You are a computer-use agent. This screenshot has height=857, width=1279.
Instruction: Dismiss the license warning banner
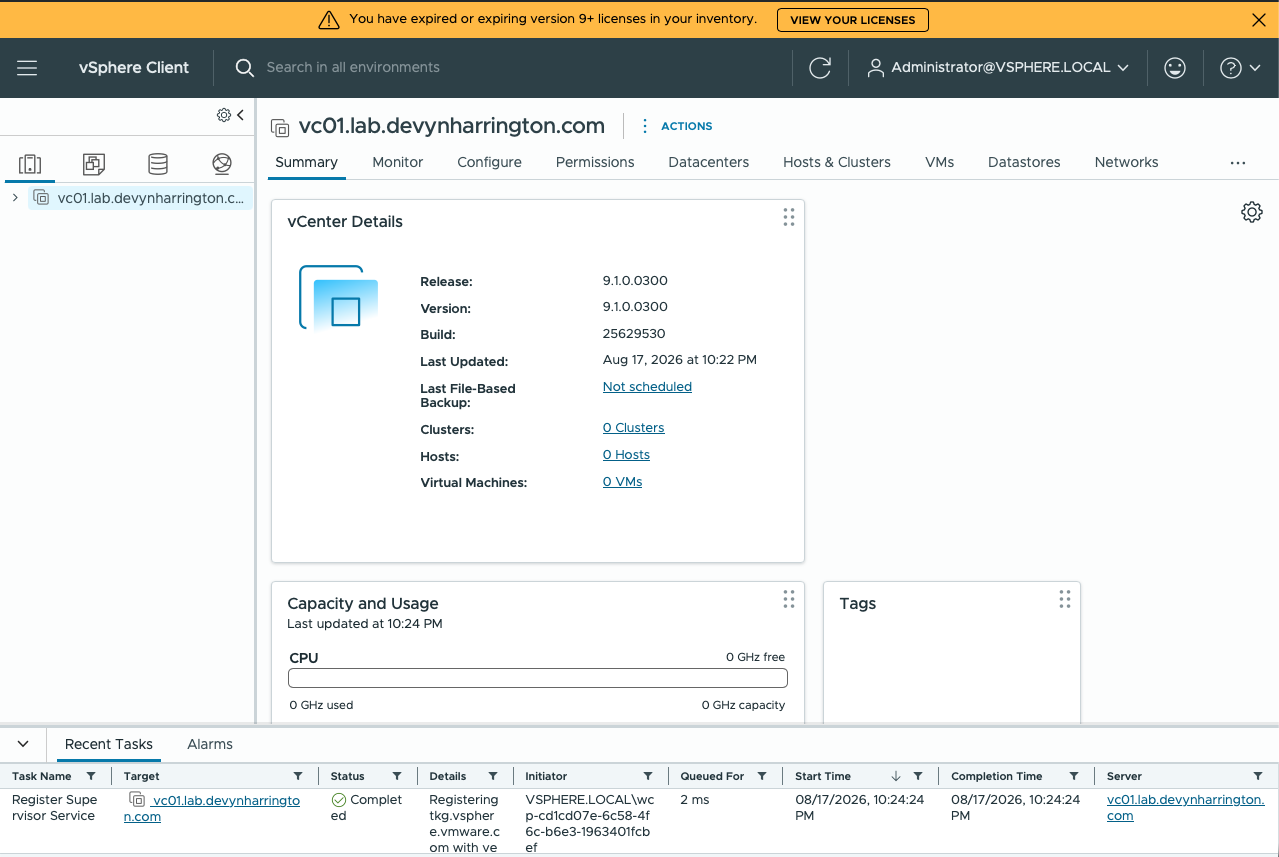point(1259,20)
